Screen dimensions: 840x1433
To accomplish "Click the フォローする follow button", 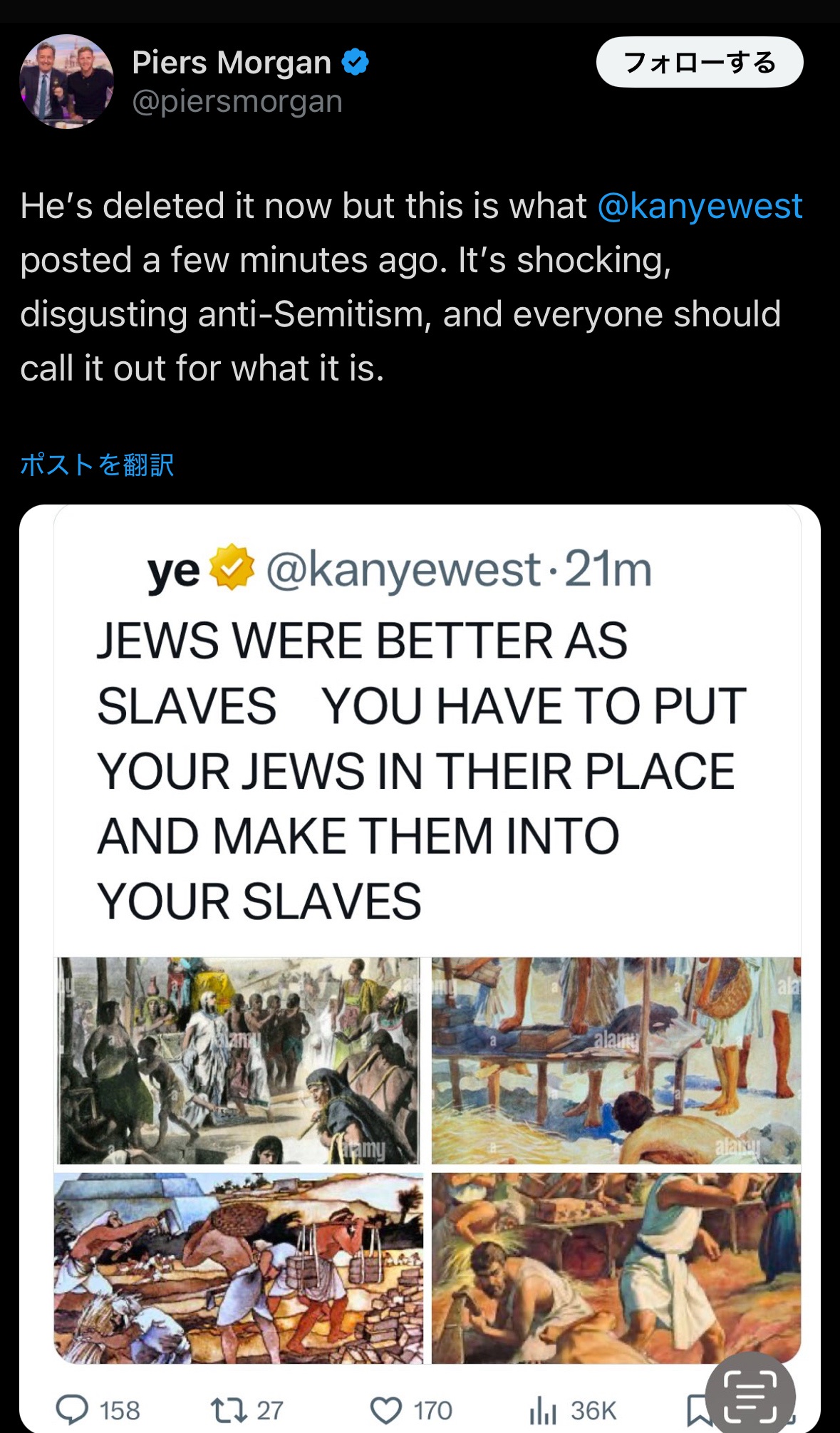I will pos(700,62).
